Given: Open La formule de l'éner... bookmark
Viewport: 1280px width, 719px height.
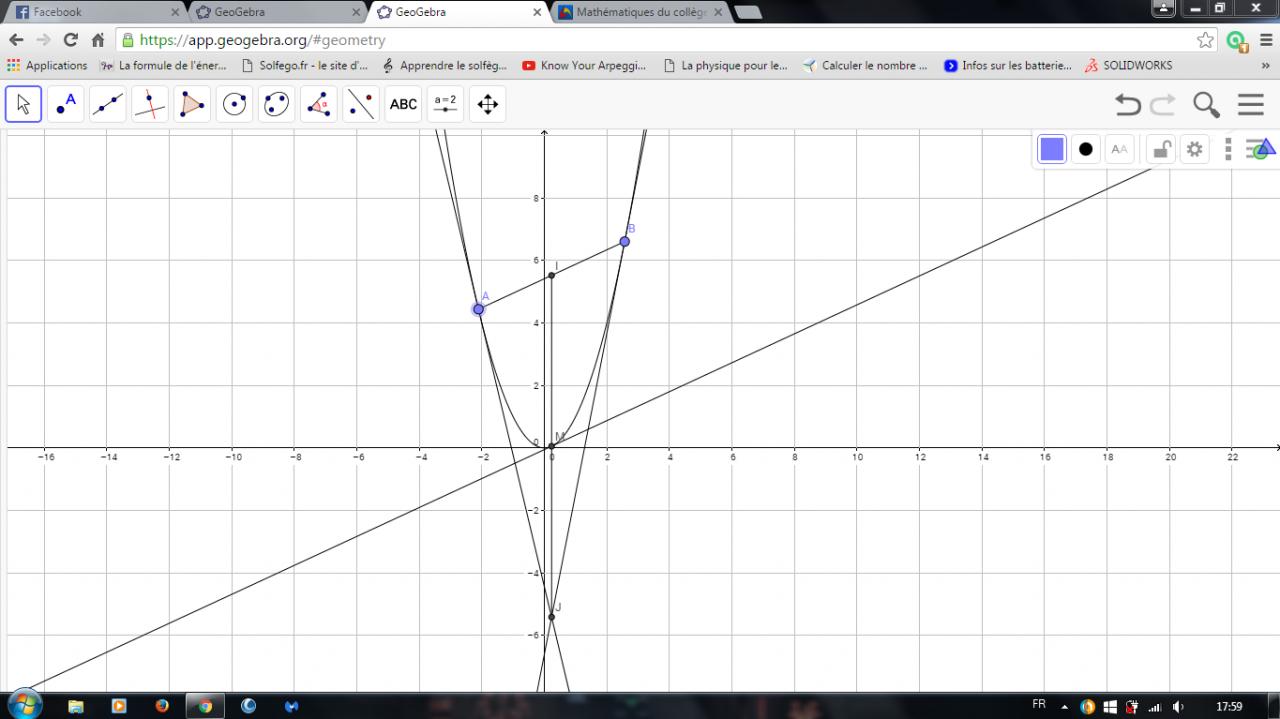Looking at the screenshot, I should pos(163,65).
